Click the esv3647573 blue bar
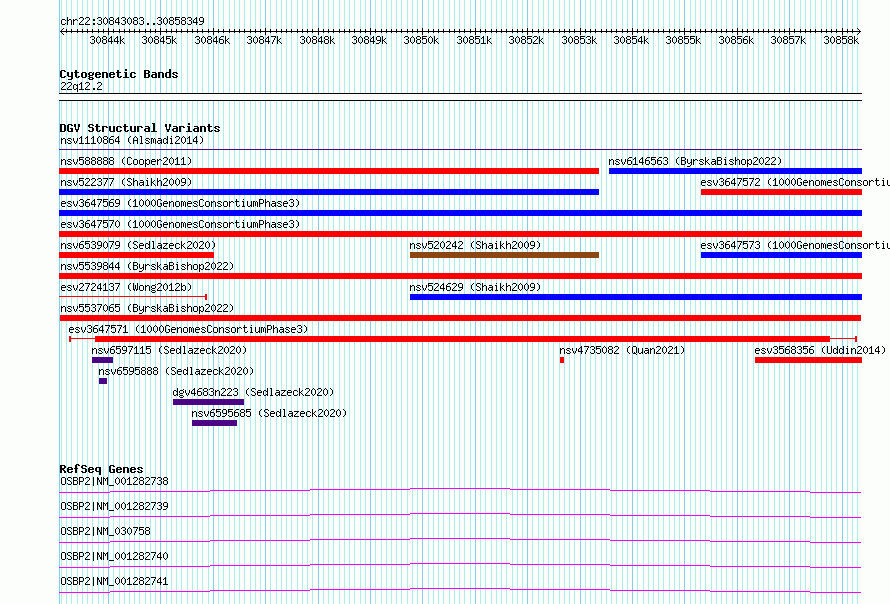The height and width of the screenshot is (604, 890). tap(781, 255)
